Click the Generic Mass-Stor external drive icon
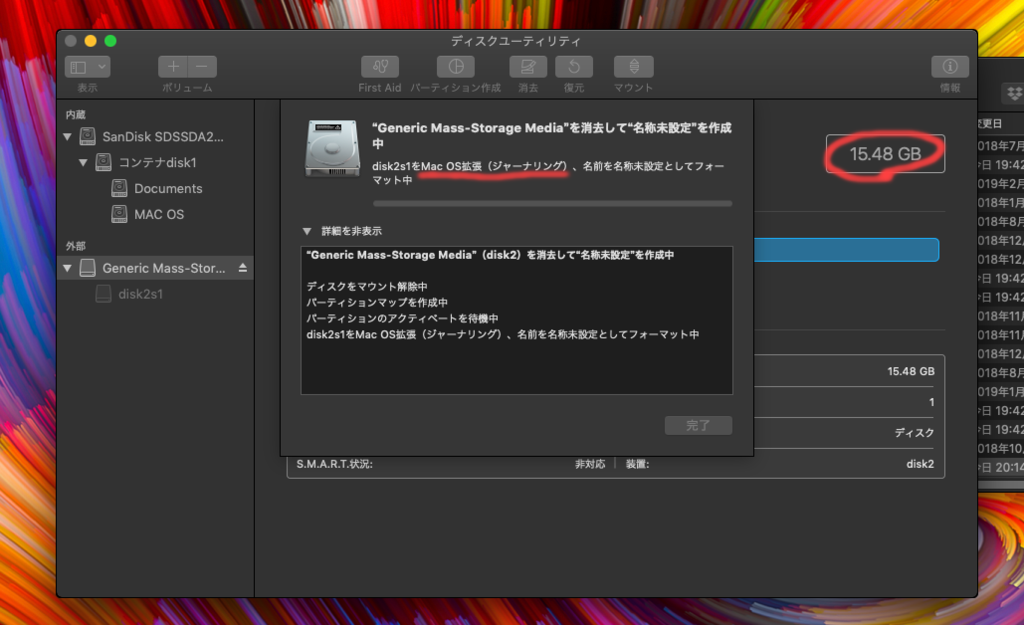Viewport: 1024px width, 625px height. pyautogui.click(x=88, y=268)
